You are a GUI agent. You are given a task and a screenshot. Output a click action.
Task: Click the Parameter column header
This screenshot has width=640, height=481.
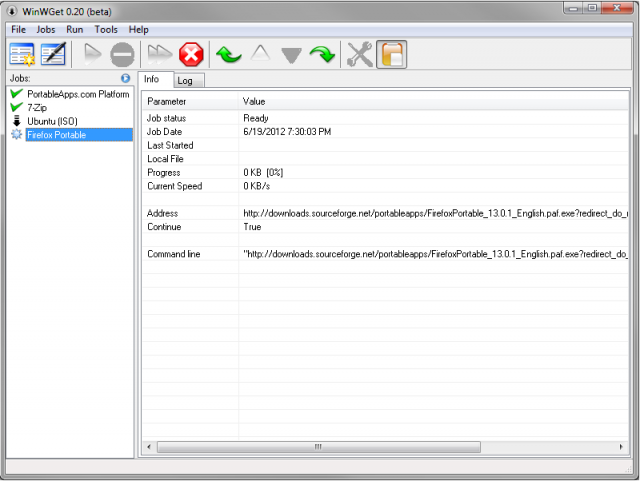tap(190, 102)
